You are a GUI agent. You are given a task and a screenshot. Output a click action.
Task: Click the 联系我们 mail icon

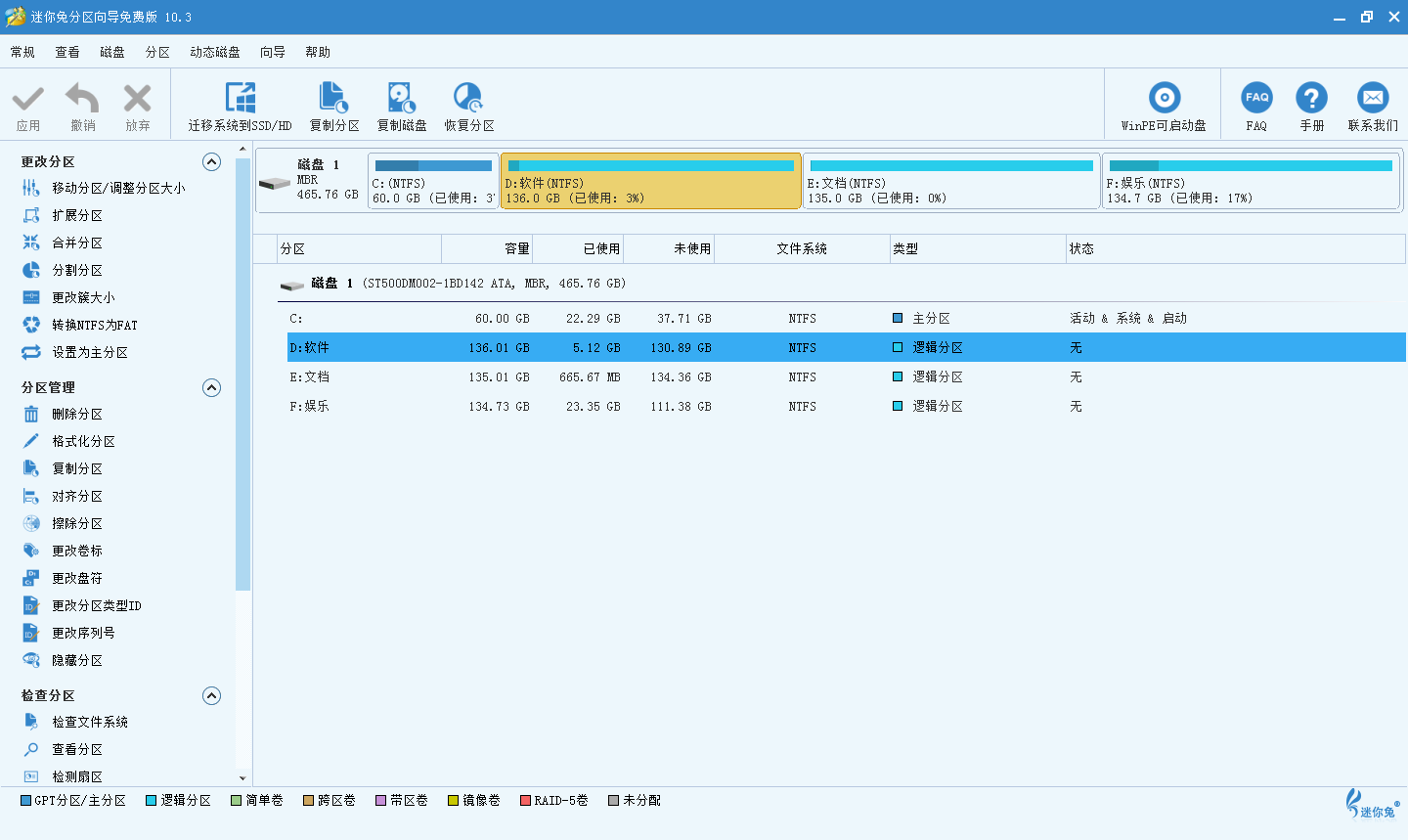1373,98
